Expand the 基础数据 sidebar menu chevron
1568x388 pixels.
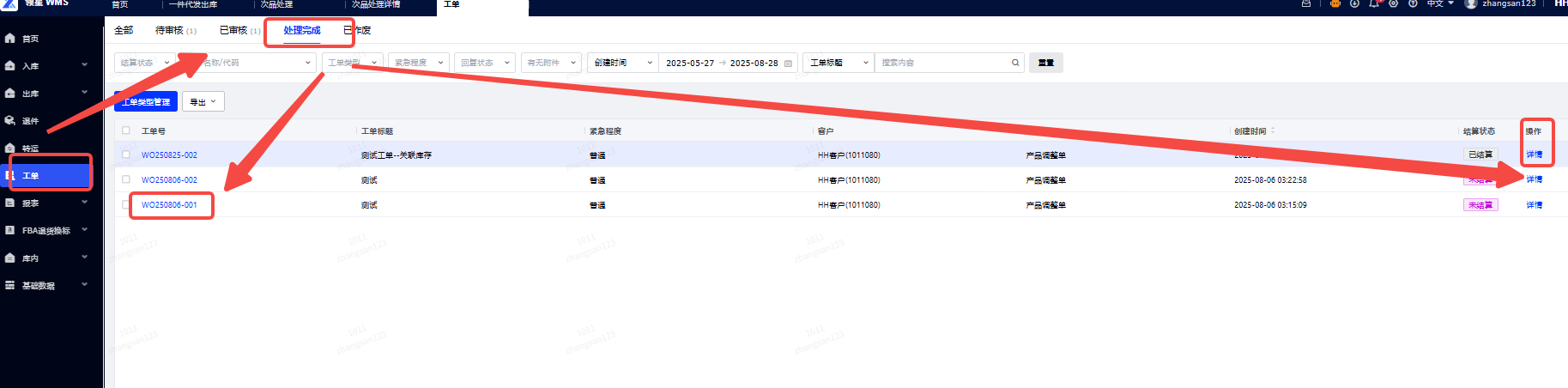tap(85, 285)
